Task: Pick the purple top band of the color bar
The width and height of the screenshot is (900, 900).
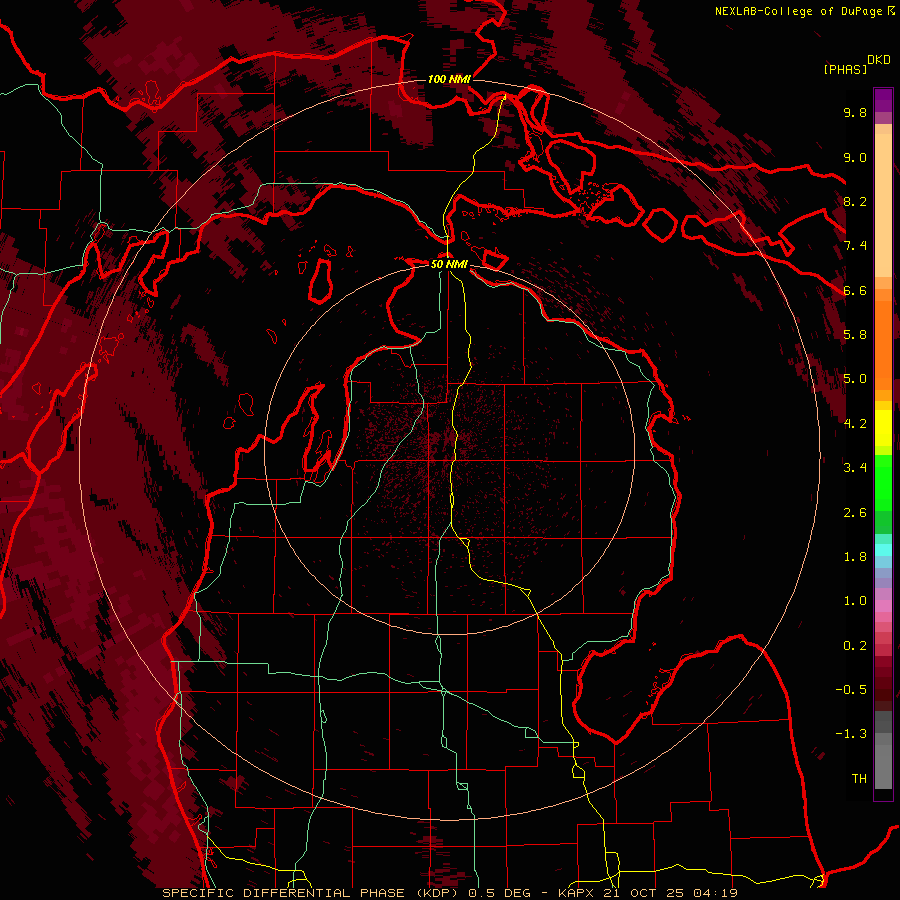Action: click(883, 100)
